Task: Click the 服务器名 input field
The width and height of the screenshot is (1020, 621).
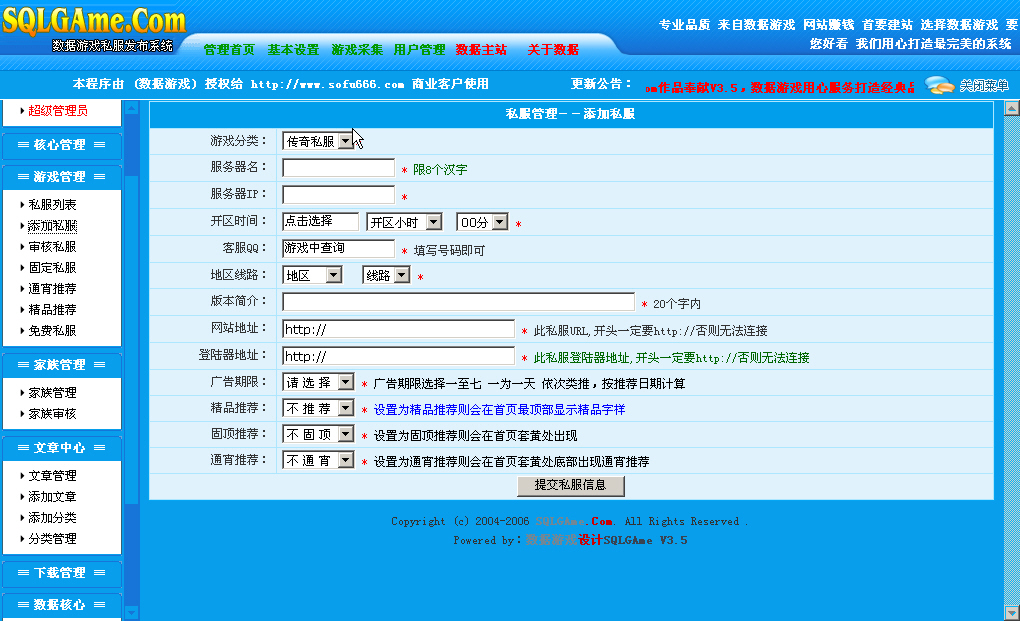Action: point(339,168)
